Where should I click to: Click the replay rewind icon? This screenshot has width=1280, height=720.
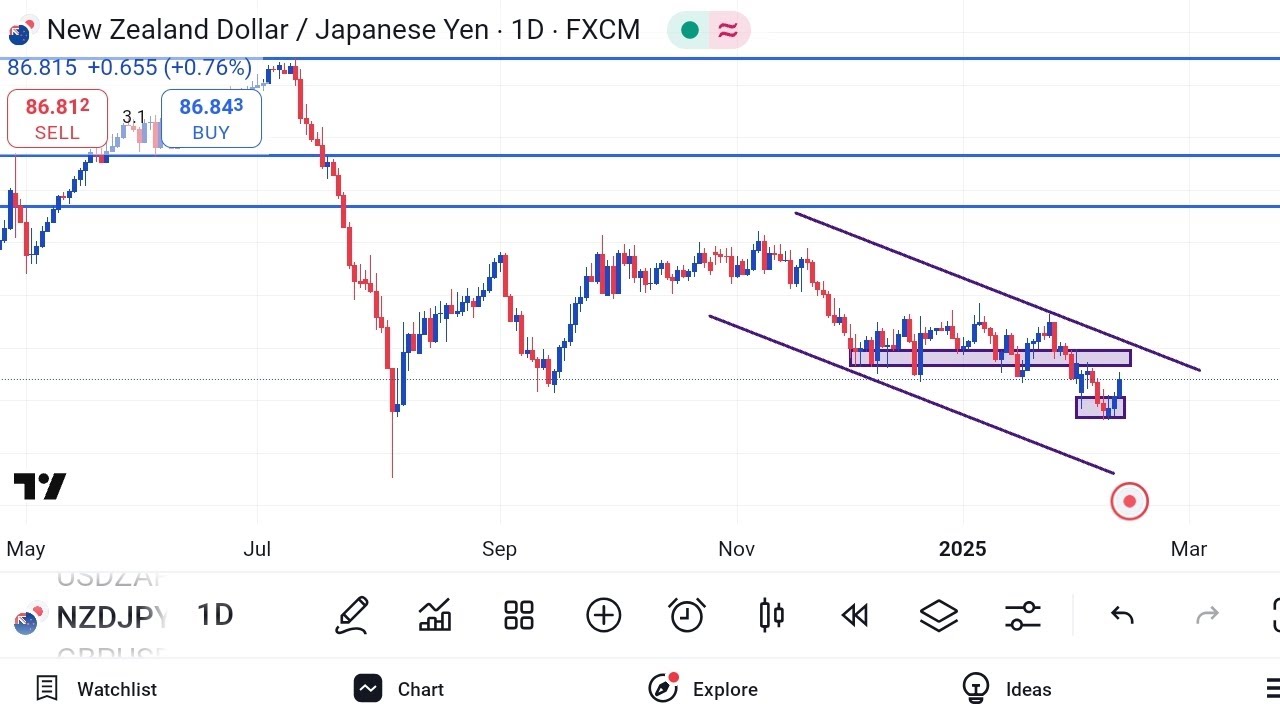pyautogui.click(x=855, y=615)
